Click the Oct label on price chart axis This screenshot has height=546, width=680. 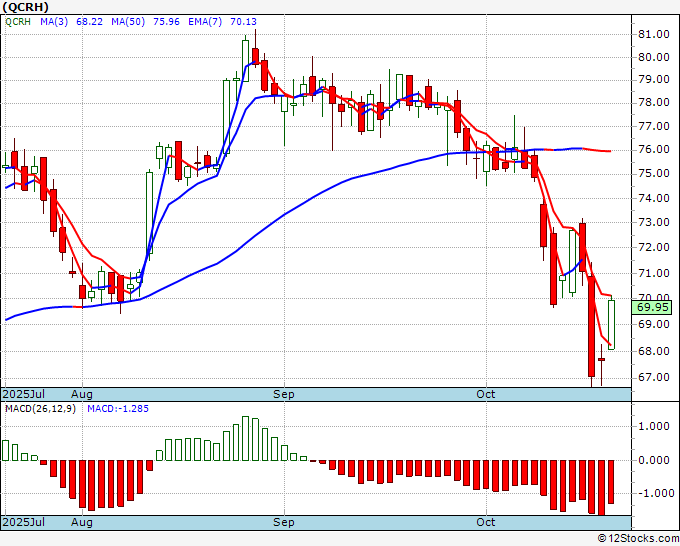click(486, 394)
